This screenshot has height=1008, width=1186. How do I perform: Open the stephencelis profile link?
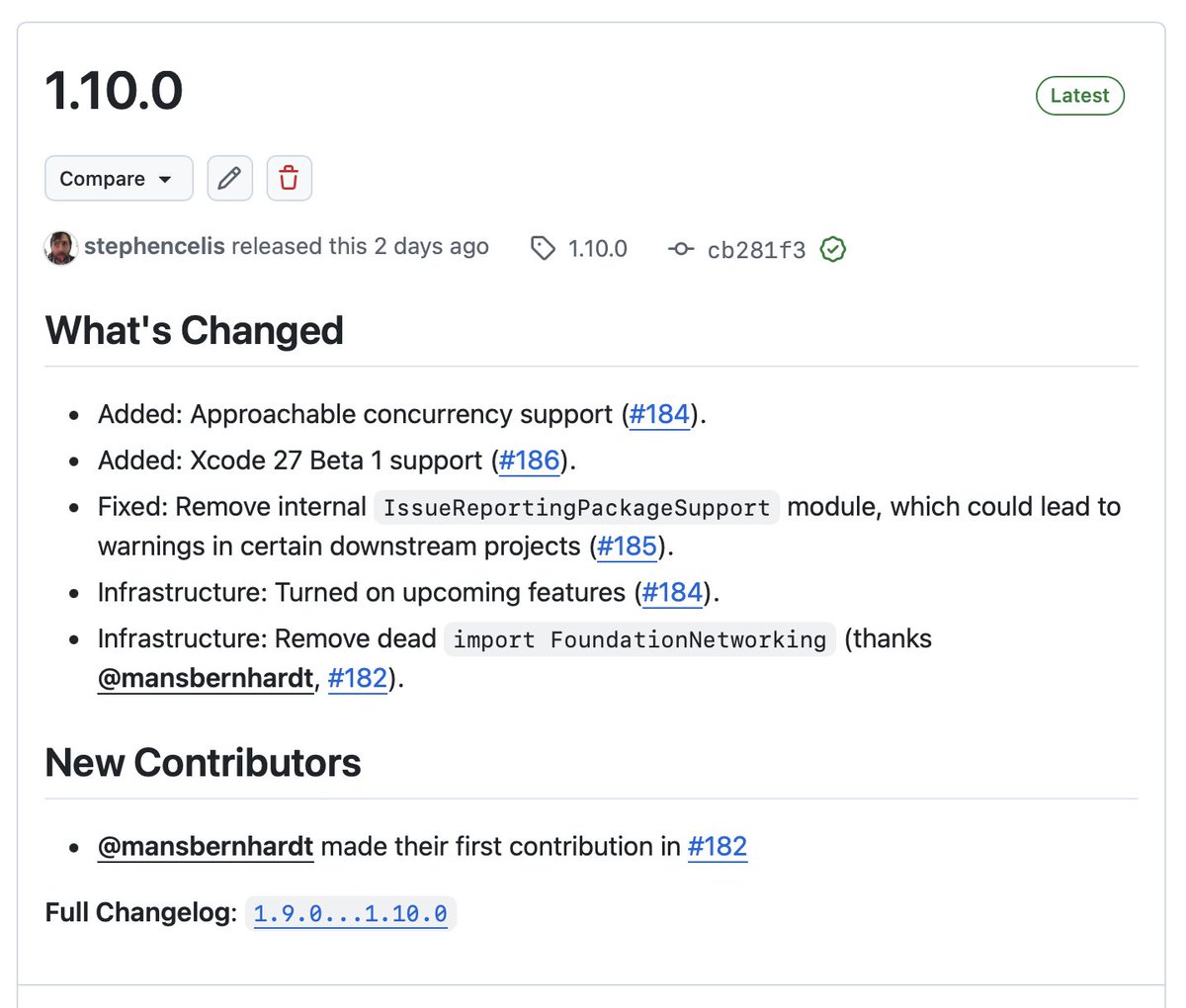click(x=154, y=246)
